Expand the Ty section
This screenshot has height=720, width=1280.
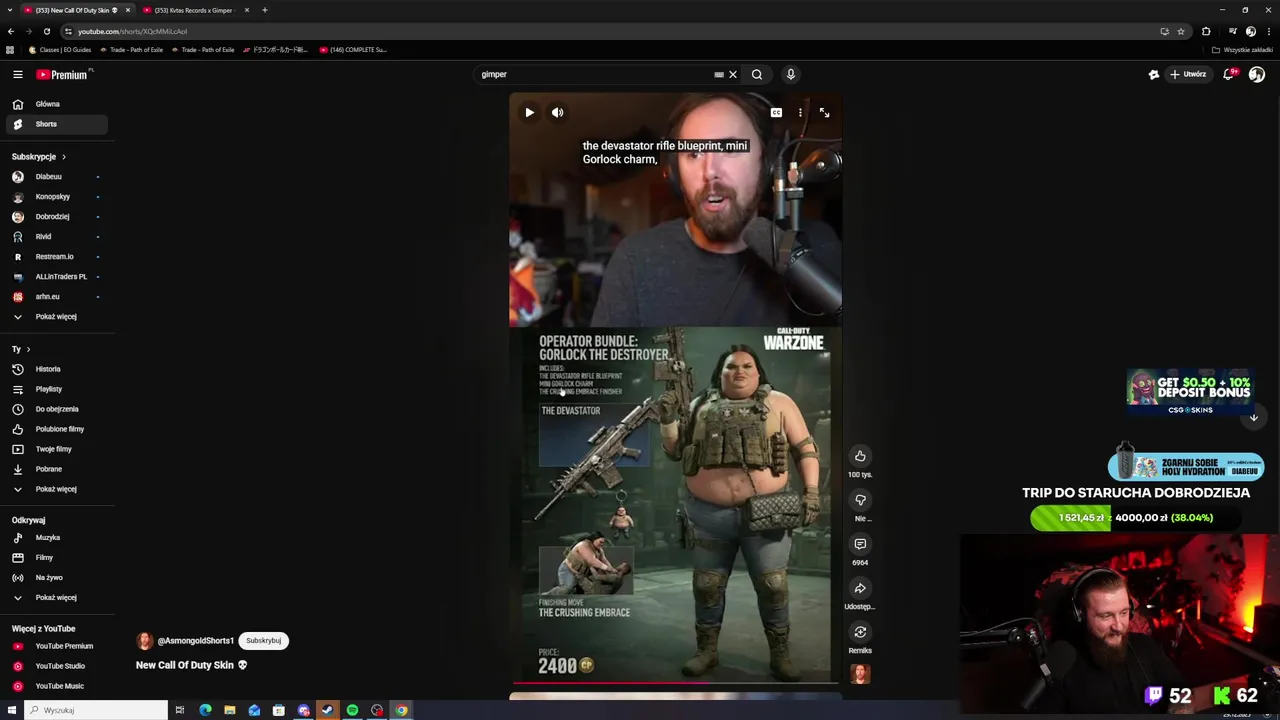[21, 349]
